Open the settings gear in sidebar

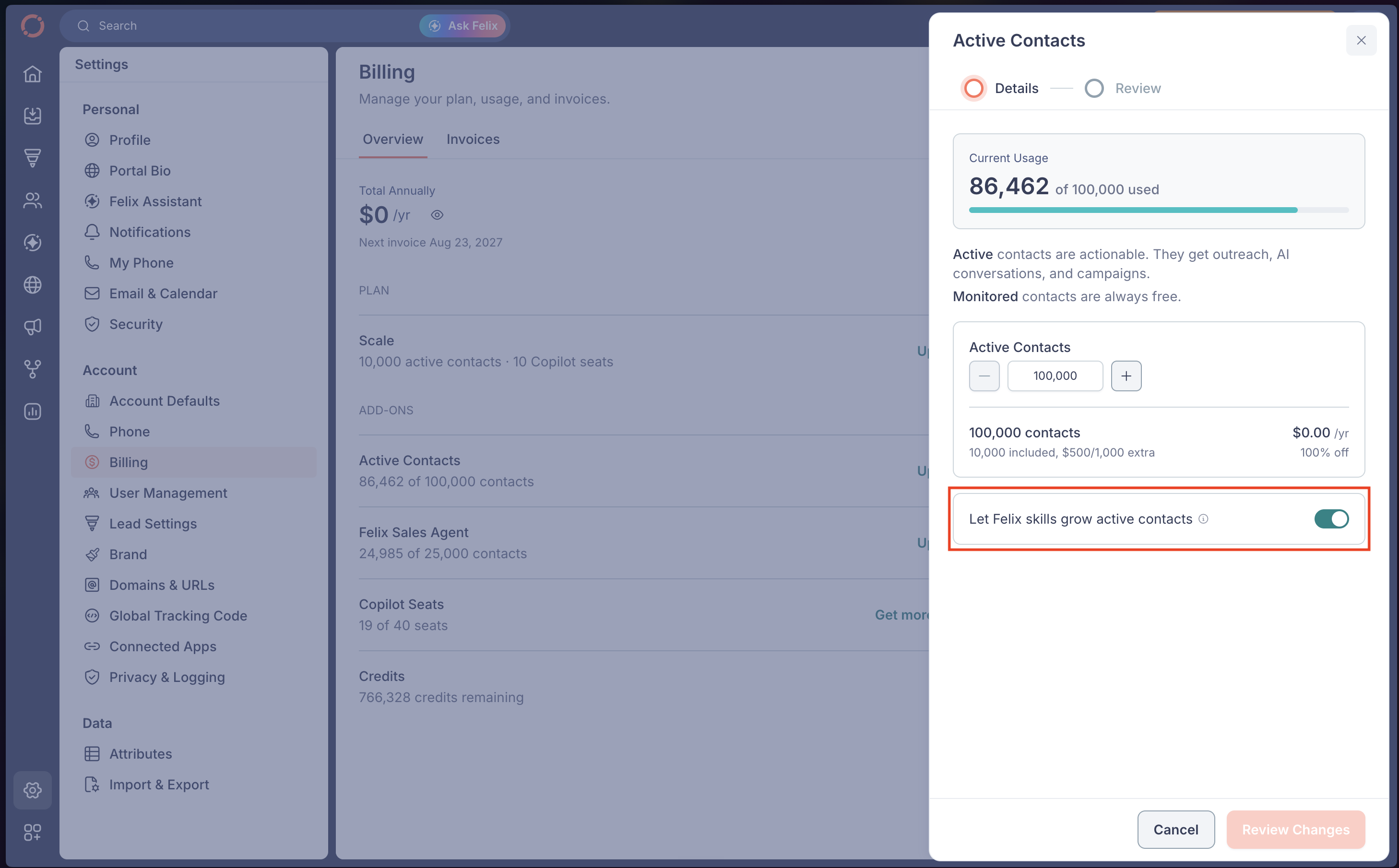coord(33,790)
